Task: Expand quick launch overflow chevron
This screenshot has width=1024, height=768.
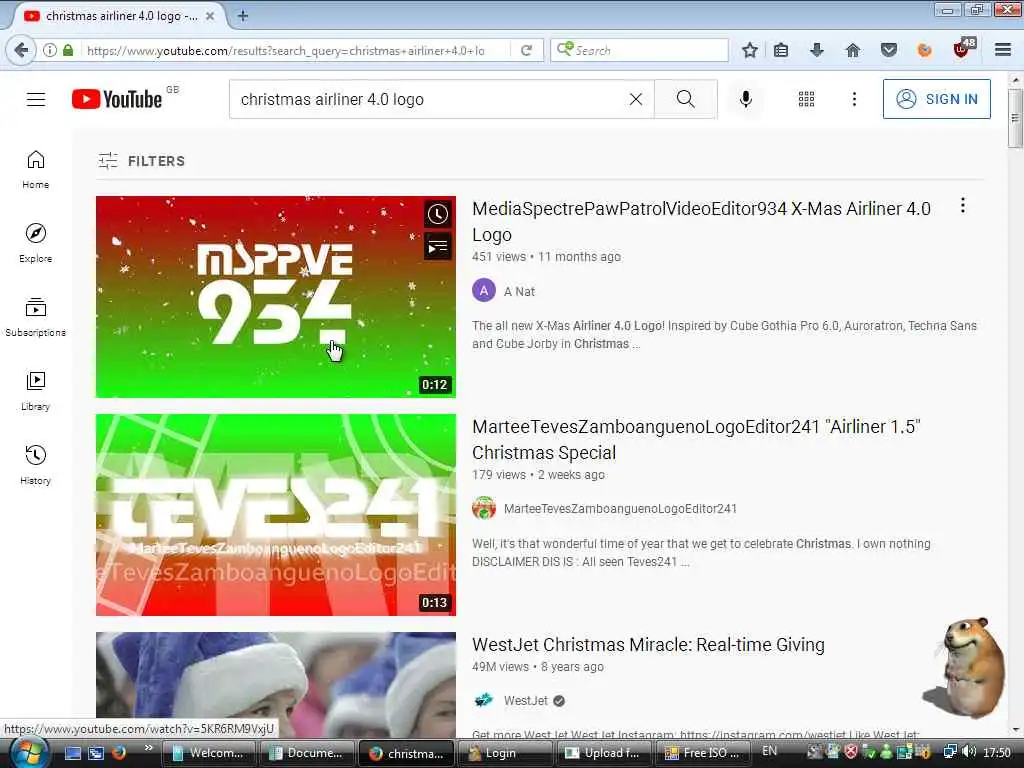Action: click(148, 748)
